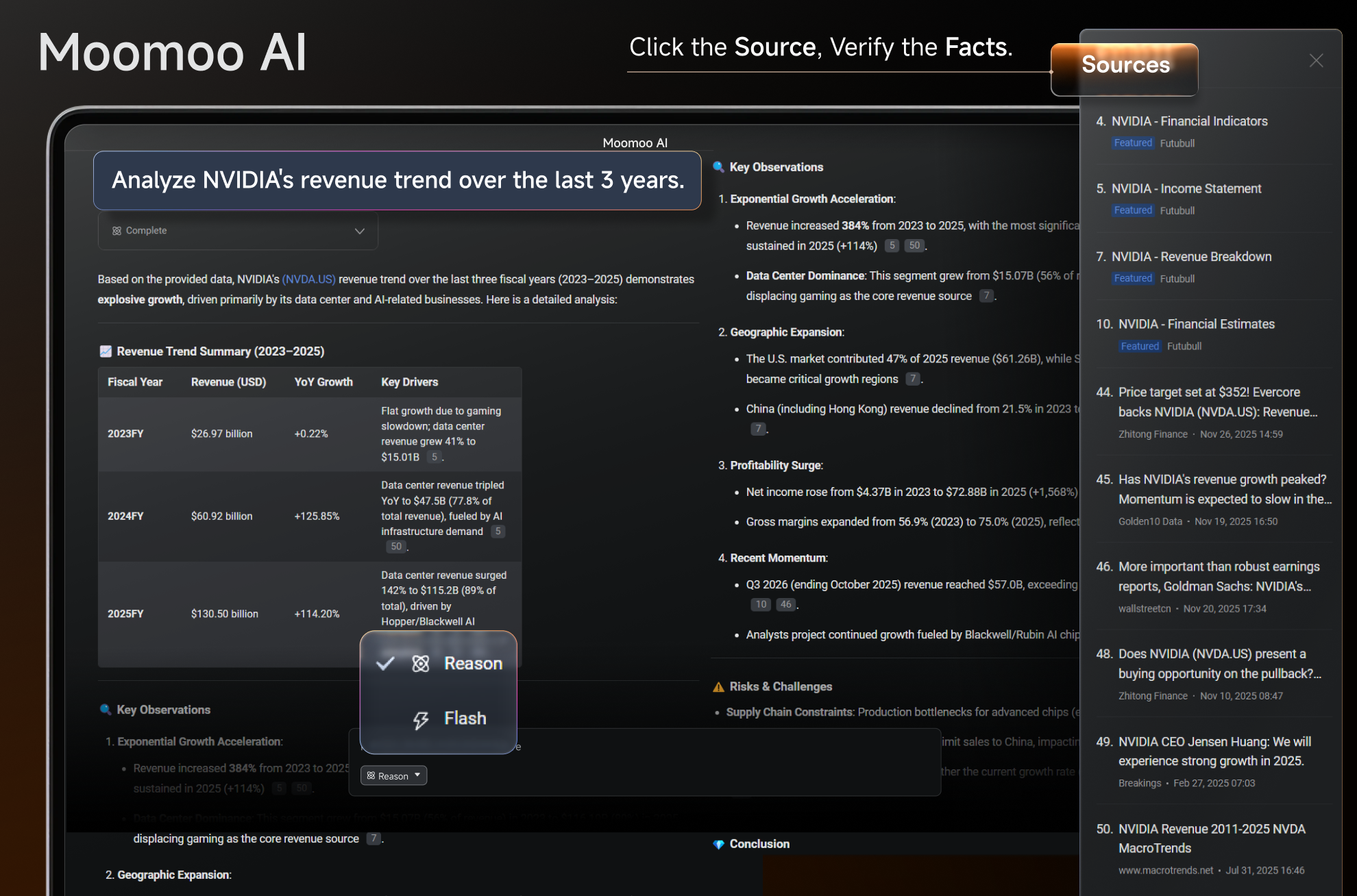Open source 7 NVIDIA - Revenue Breakdown
Viewport: 1357px width, 896px height.
click(x=1191, y=257)
